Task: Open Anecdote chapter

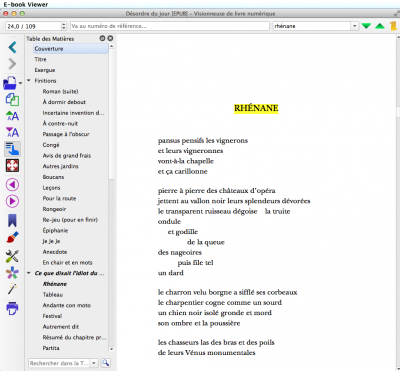Action: pos(55,252)
